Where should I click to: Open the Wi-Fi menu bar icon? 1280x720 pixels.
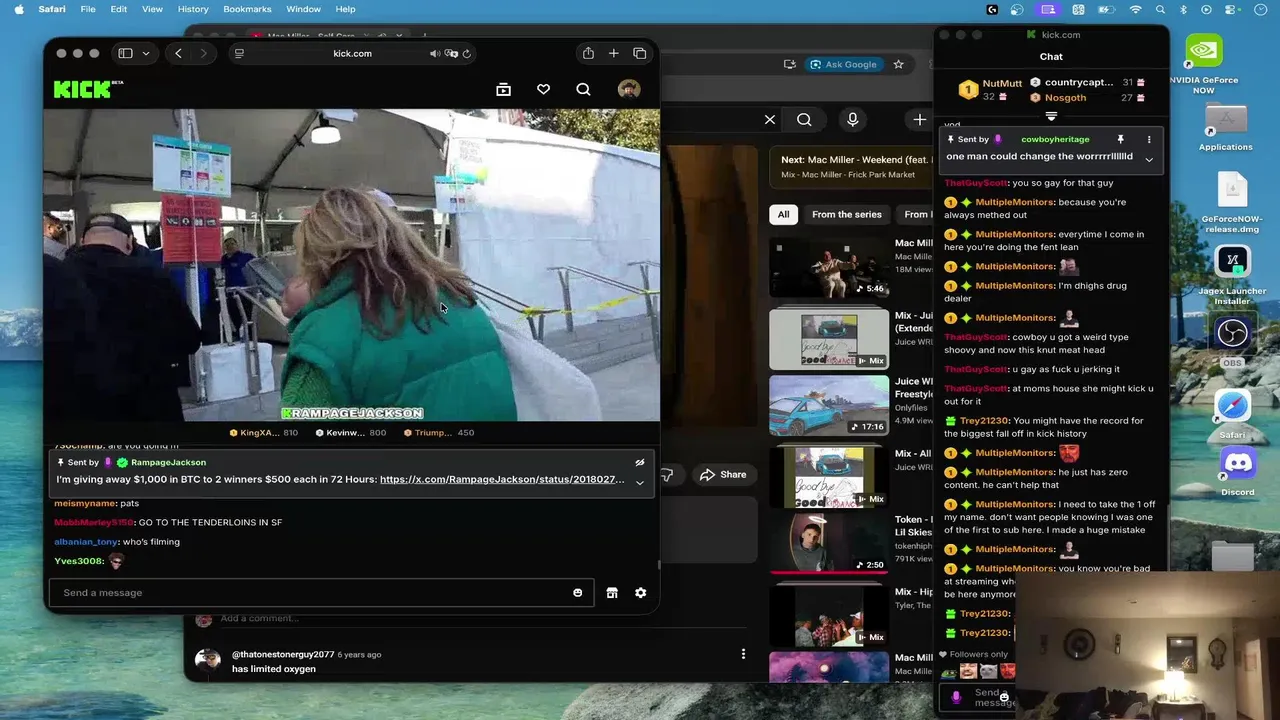pos(1136,9)
